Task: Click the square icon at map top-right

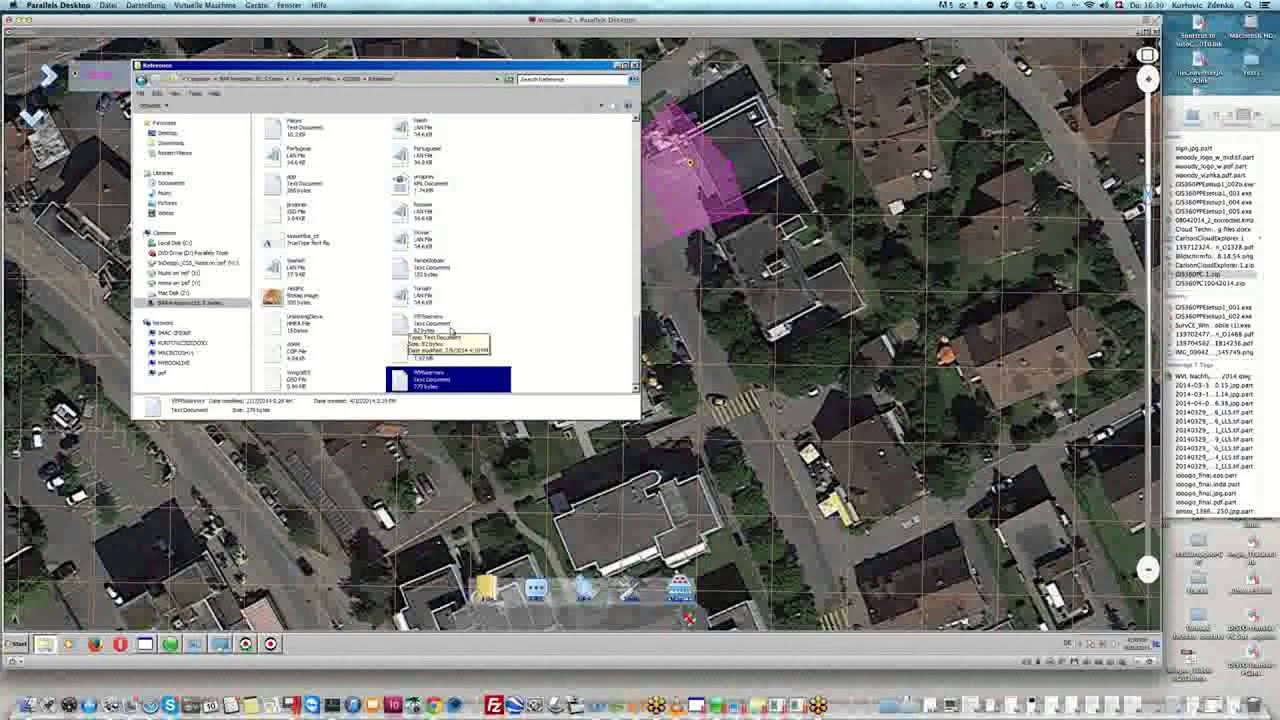Action: tap(1148, 54)
